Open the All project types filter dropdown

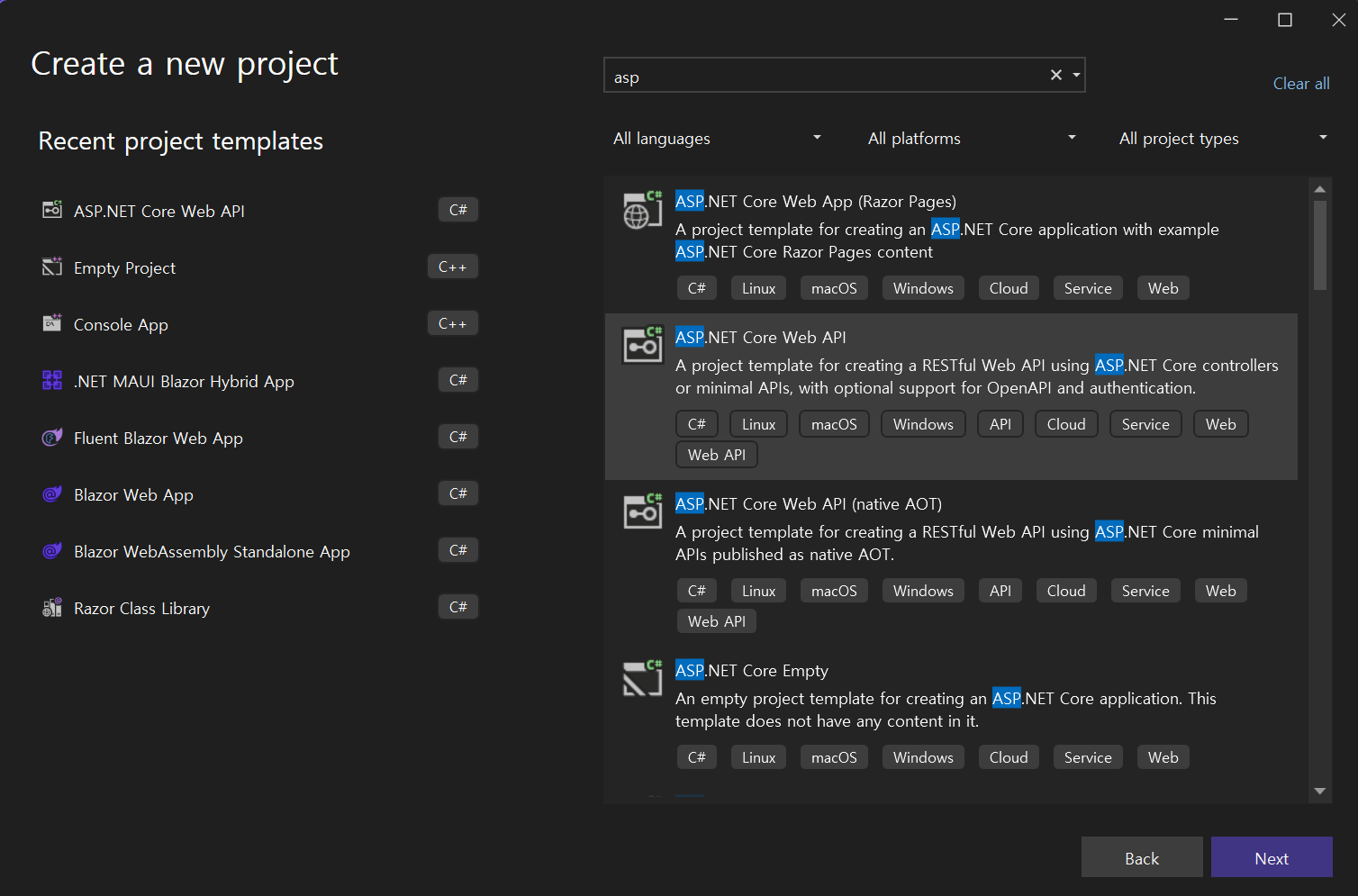point(1223,138)
